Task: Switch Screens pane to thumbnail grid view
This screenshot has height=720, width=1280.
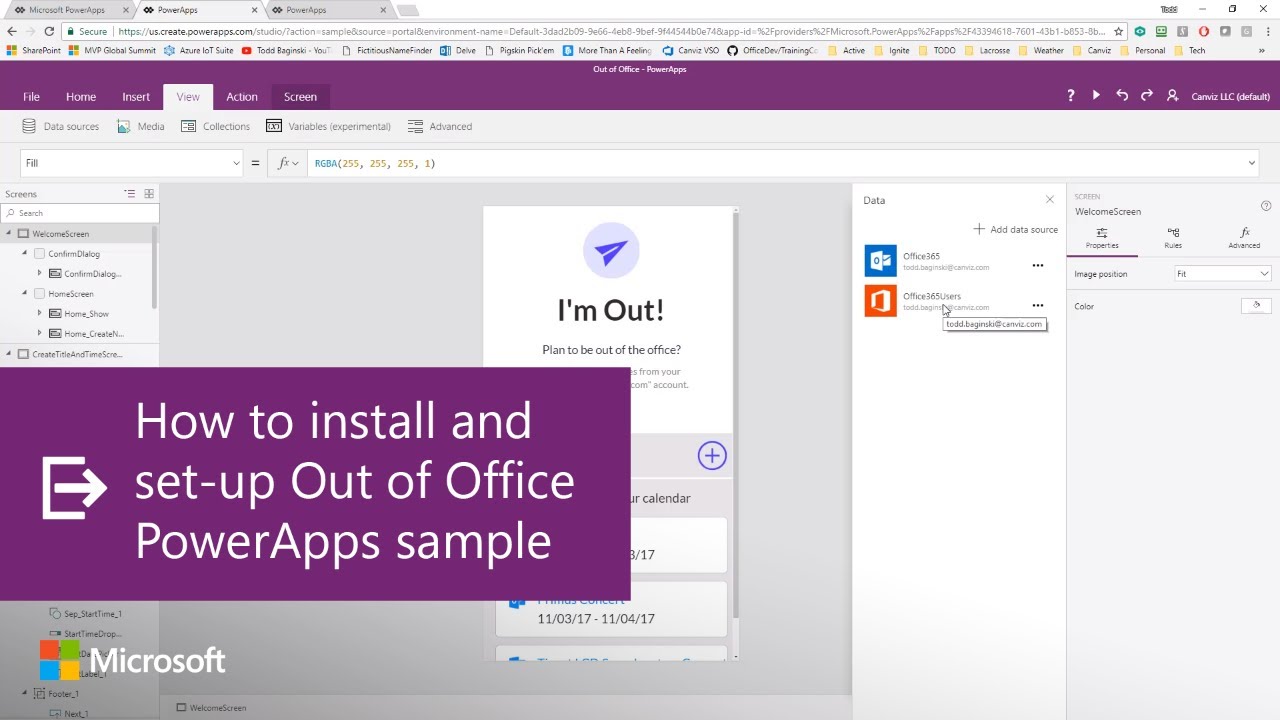Action: 149,194
